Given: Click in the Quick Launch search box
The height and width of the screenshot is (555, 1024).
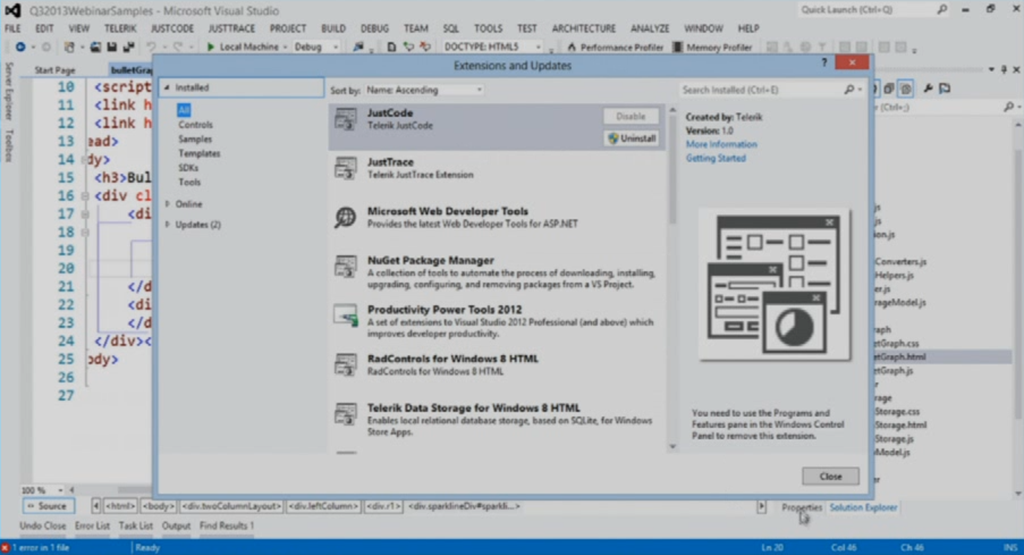Looking at the screenshot, I should [865, 10].
